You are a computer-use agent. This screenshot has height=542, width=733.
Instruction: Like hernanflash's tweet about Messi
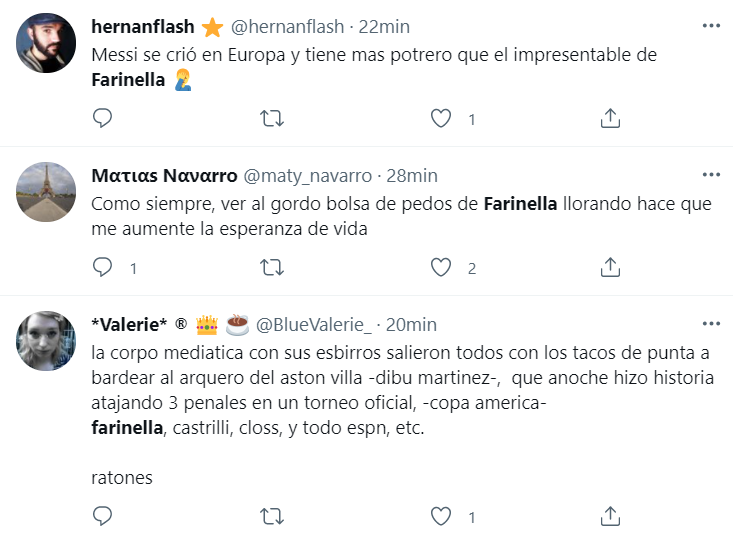point(441,119)
